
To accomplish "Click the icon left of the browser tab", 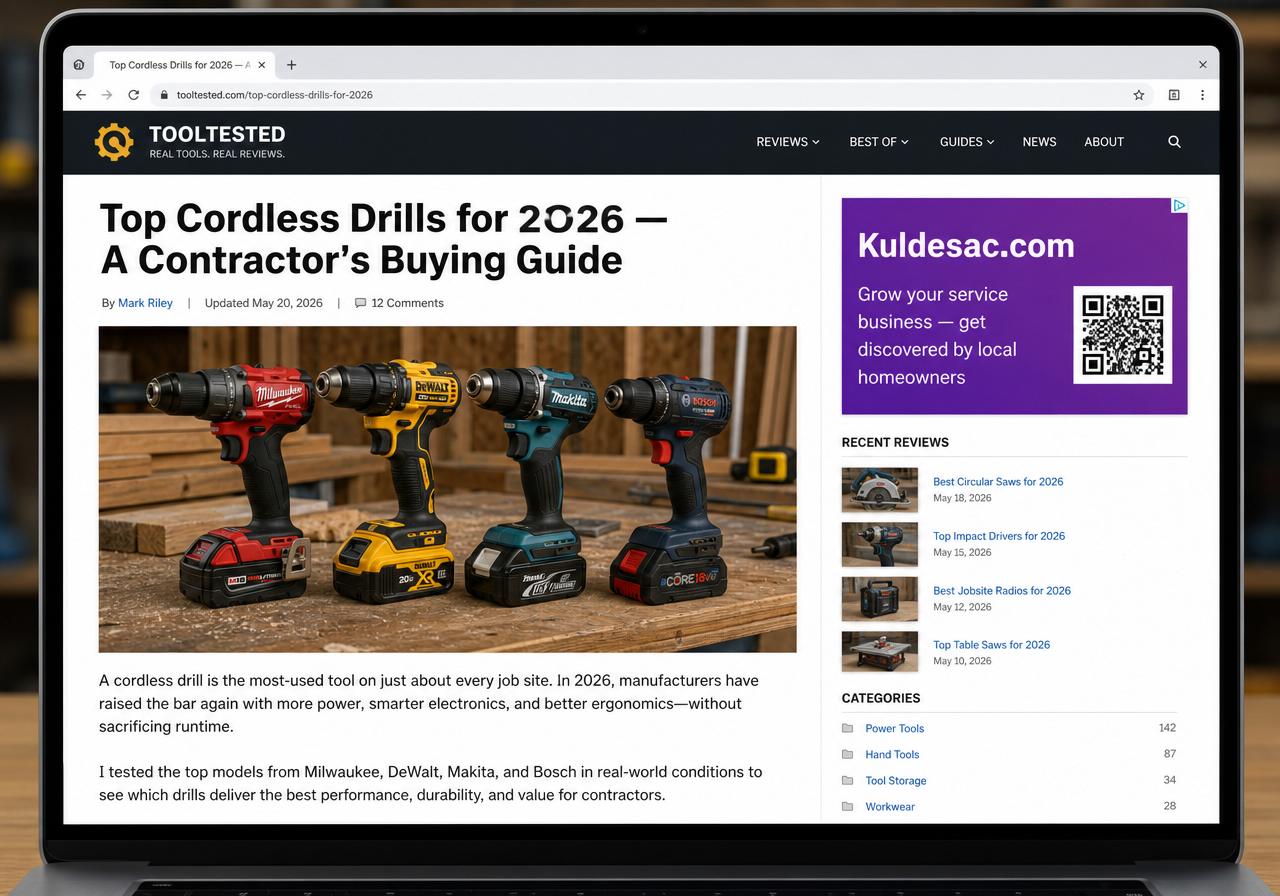I will click(79, 65).
